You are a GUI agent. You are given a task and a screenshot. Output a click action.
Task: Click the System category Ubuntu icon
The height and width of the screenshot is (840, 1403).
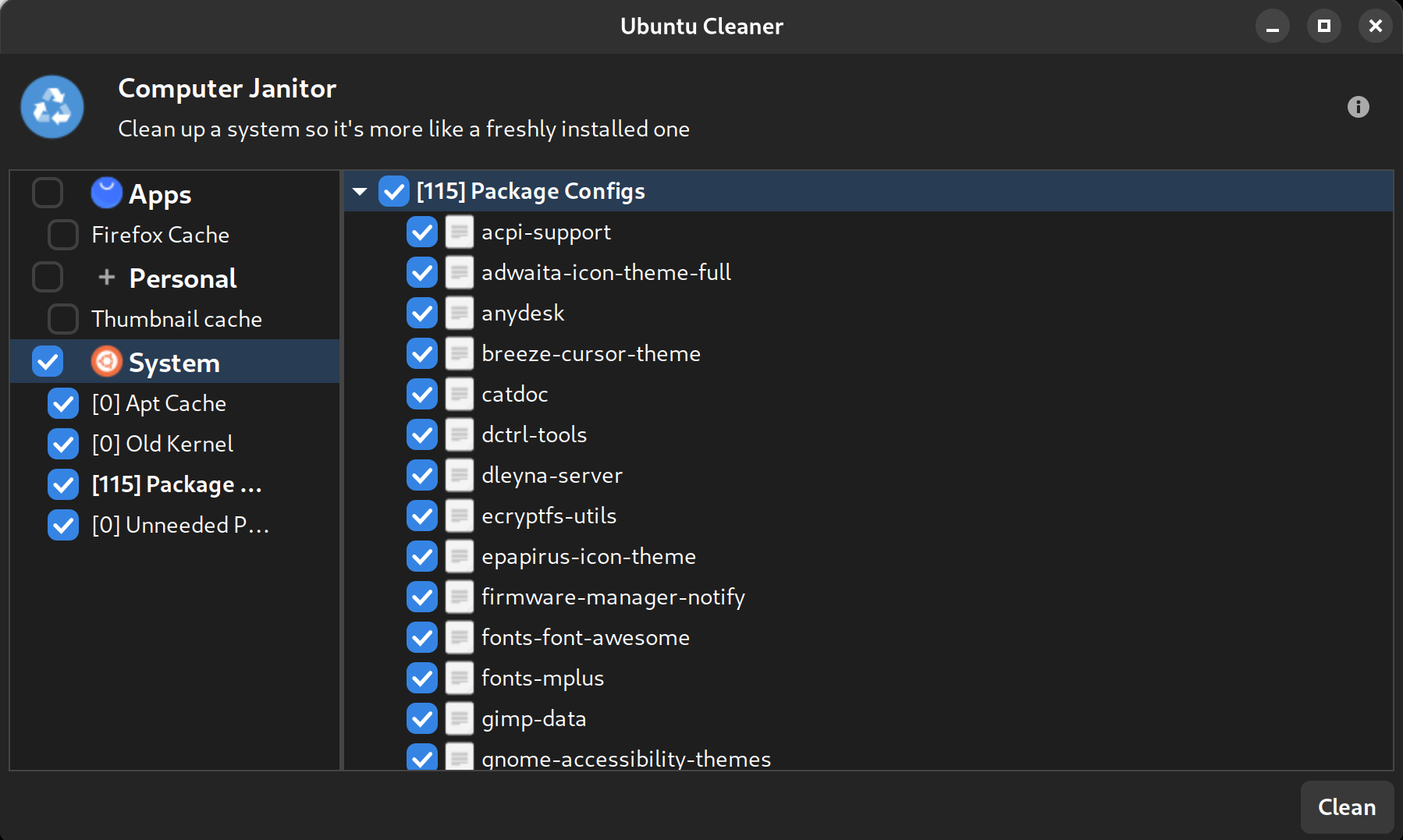coord(106,361)
